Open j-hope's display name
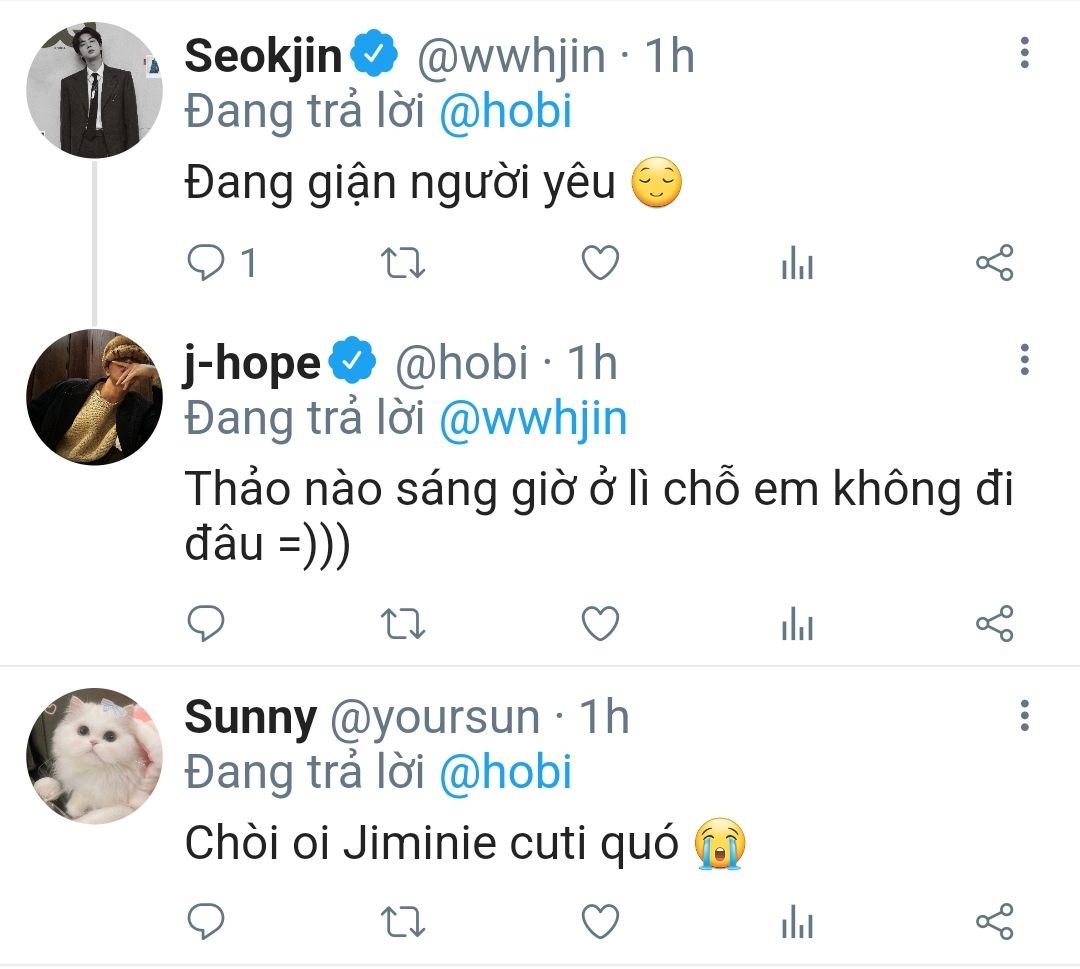The image size is (1080, 969). [x=251, y=362]
